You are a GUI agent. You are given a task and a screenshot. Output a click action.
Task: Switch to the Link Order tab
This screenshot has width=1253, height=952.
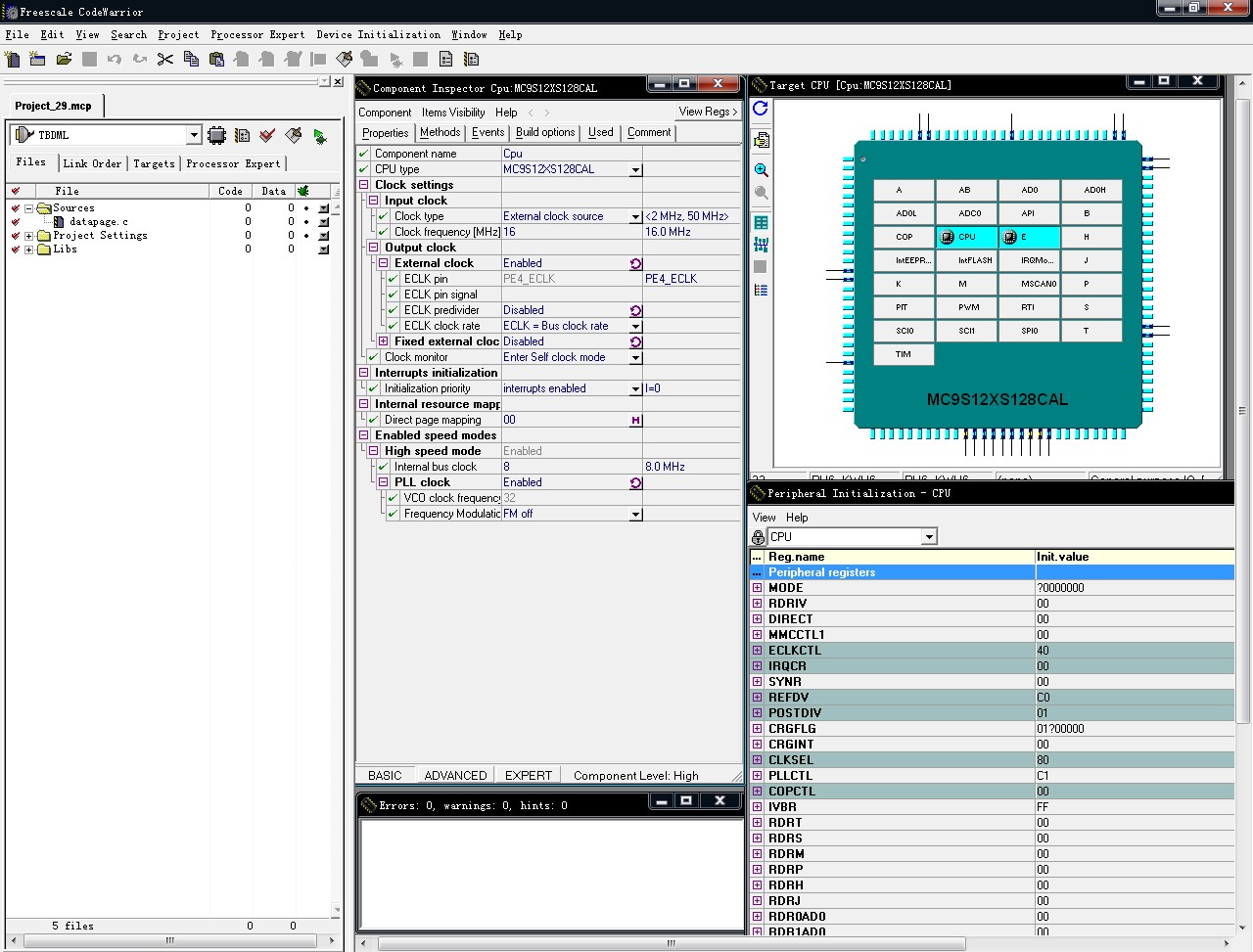pyautogui.click(x=92, y=163)
